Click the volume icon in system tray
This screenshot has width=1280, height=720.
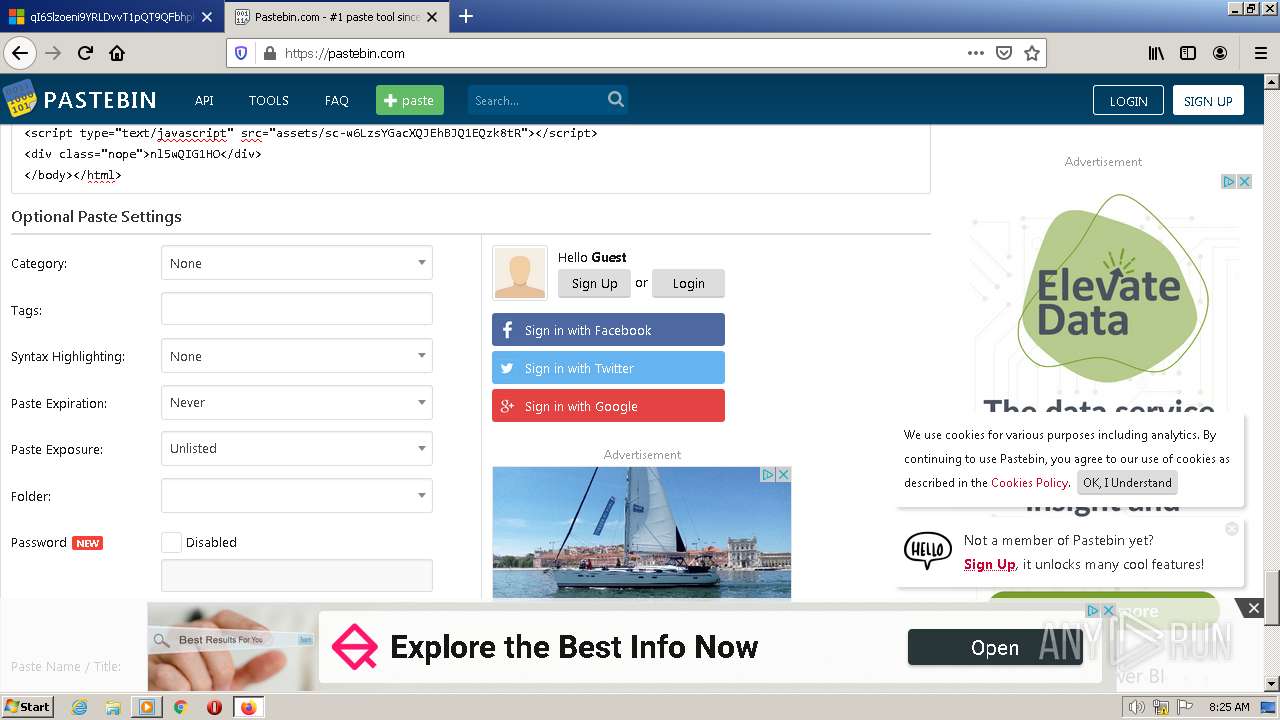(x=1136, y=707)
